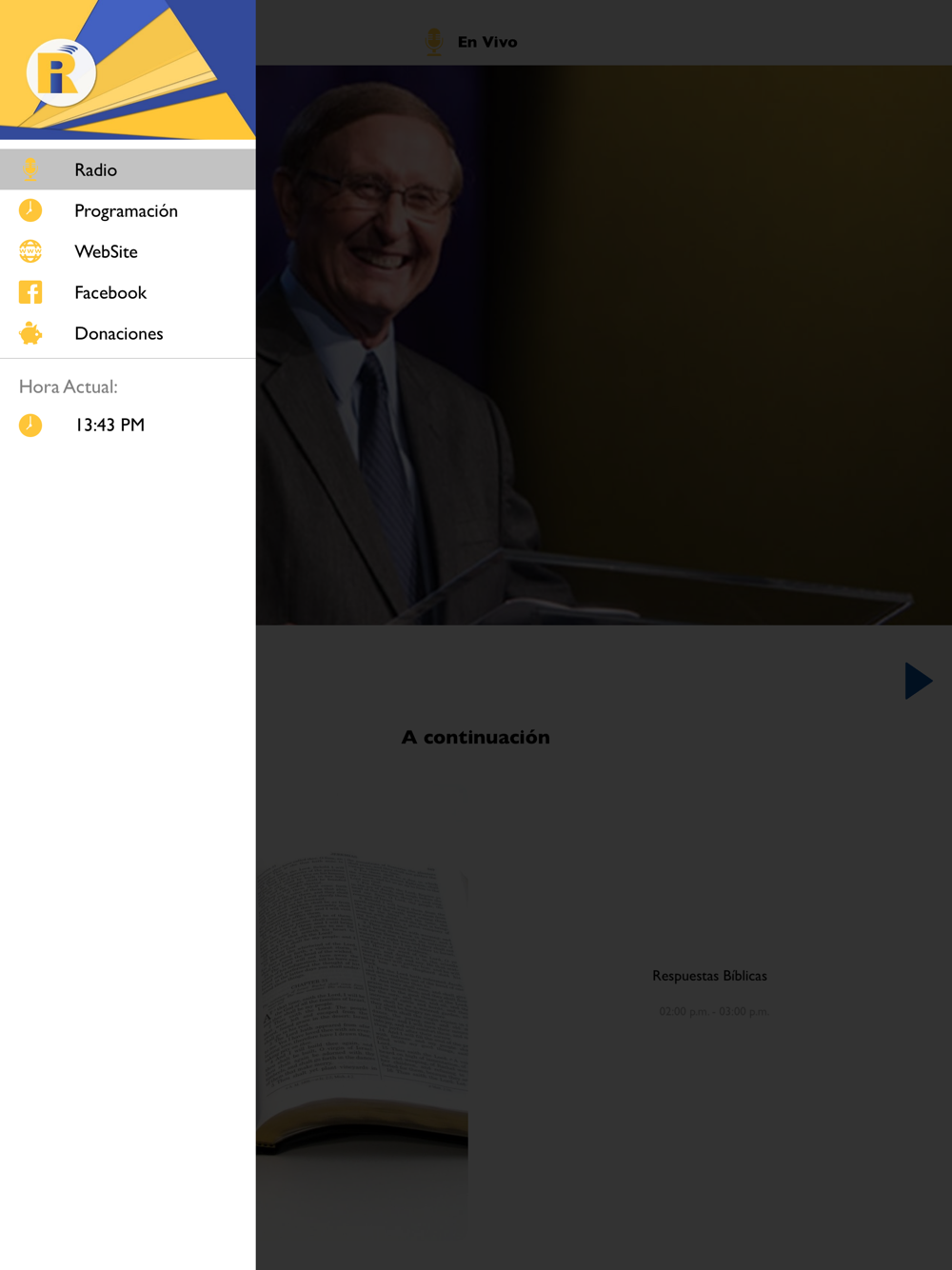Click the Facebook logo icon
The height and width of the screenshot is (1270, 952).
pyautogui.click(x=30, y=292)
